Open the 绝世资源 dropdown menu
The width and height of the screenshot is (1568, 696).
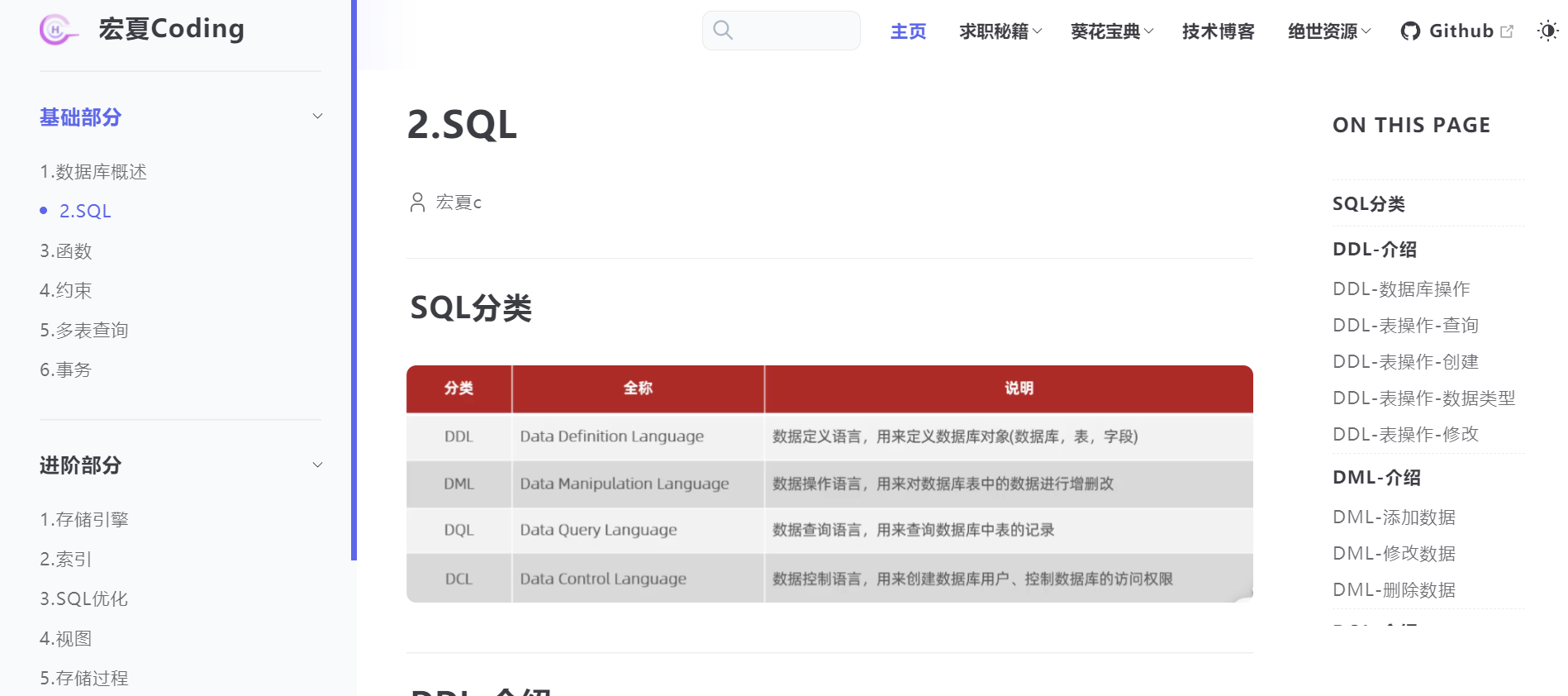(x=1329, y=31)
